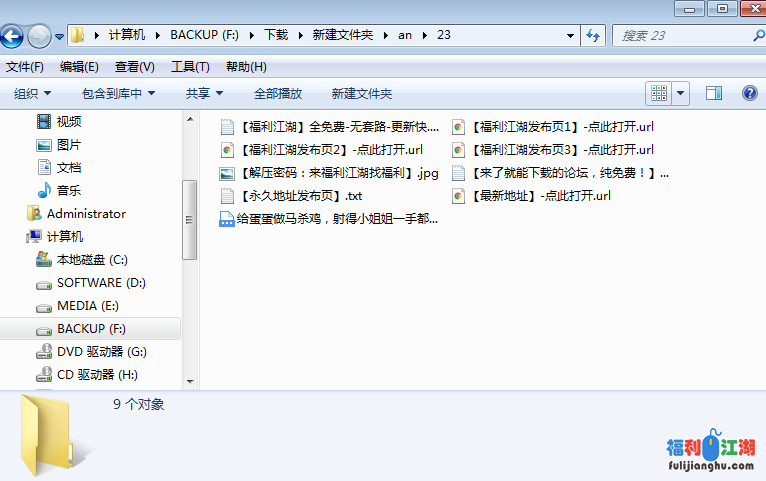
Task: Expand the 包含到库中 dropdown
Action: tap(118, 94)
